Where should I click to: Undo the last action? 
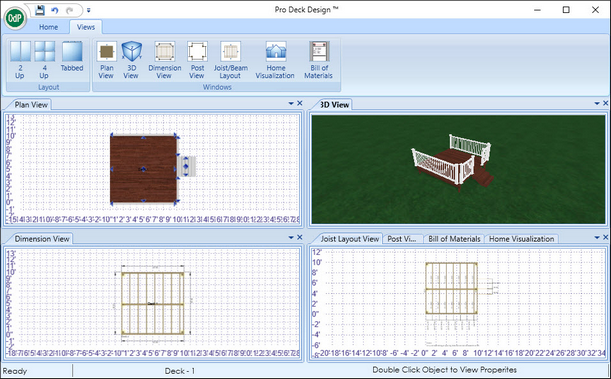click(55, 11)
